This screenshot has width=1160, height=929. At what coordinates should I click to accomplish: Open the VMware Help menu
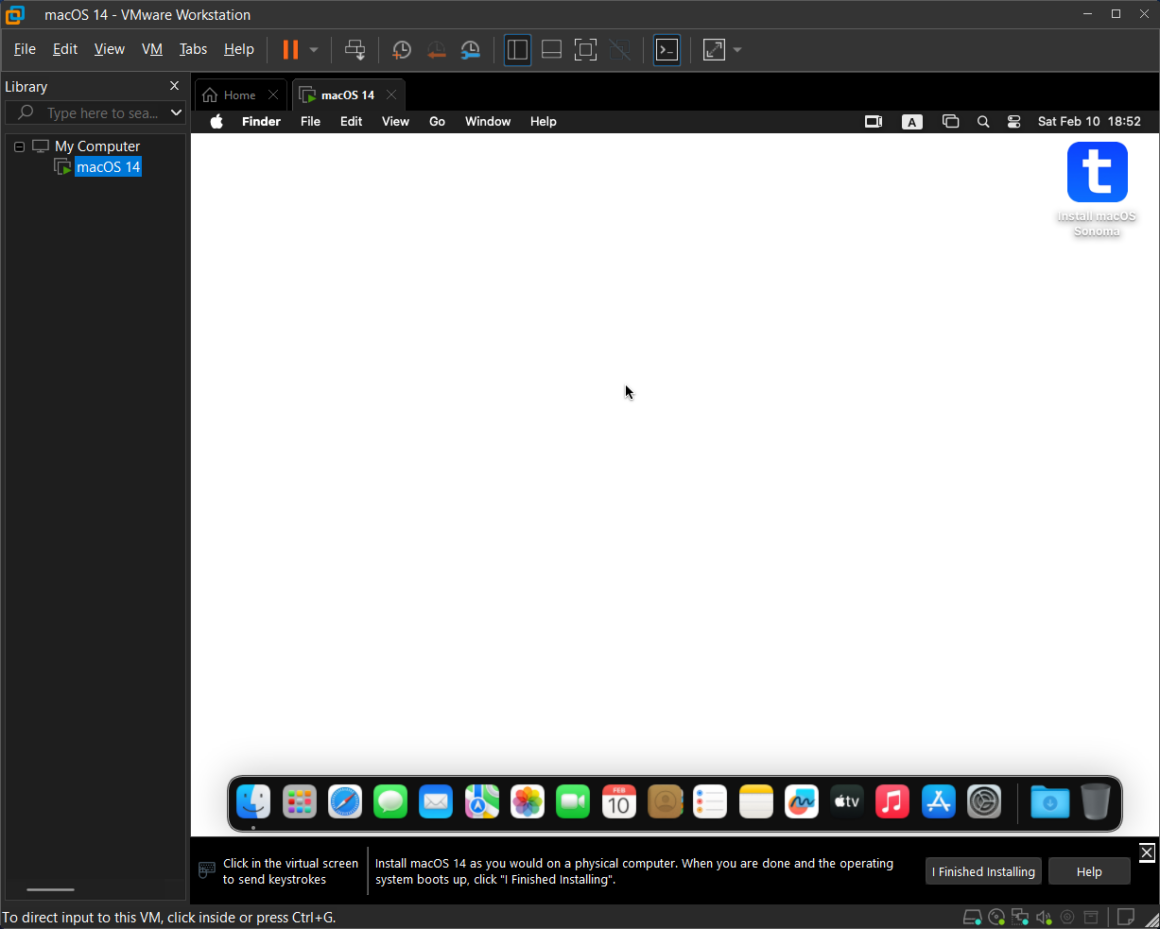[x=239, y=49]
